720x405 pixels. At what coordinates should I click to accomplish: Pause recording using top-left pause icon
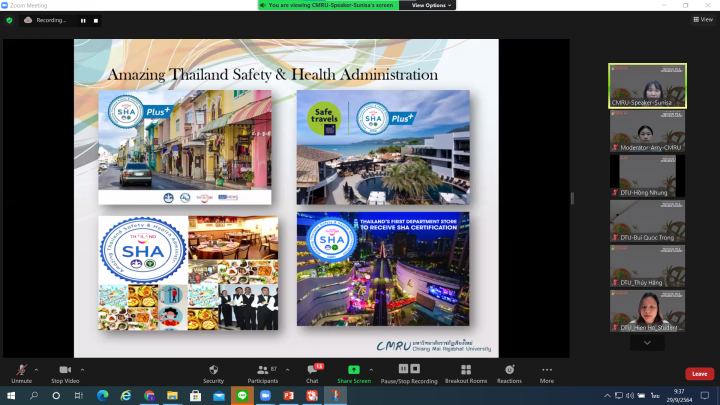click(83, 21)
